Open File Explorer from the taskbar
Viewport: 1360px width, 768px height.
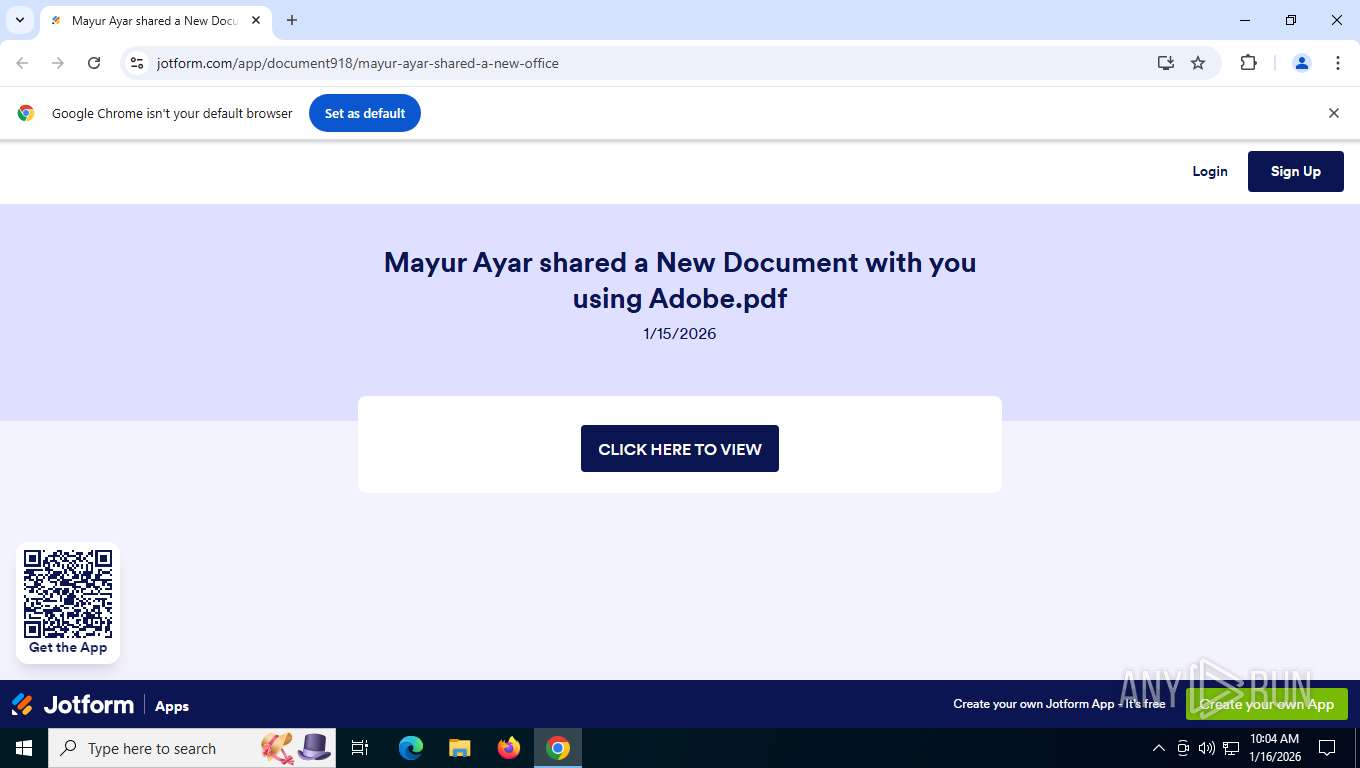(460, 748)
